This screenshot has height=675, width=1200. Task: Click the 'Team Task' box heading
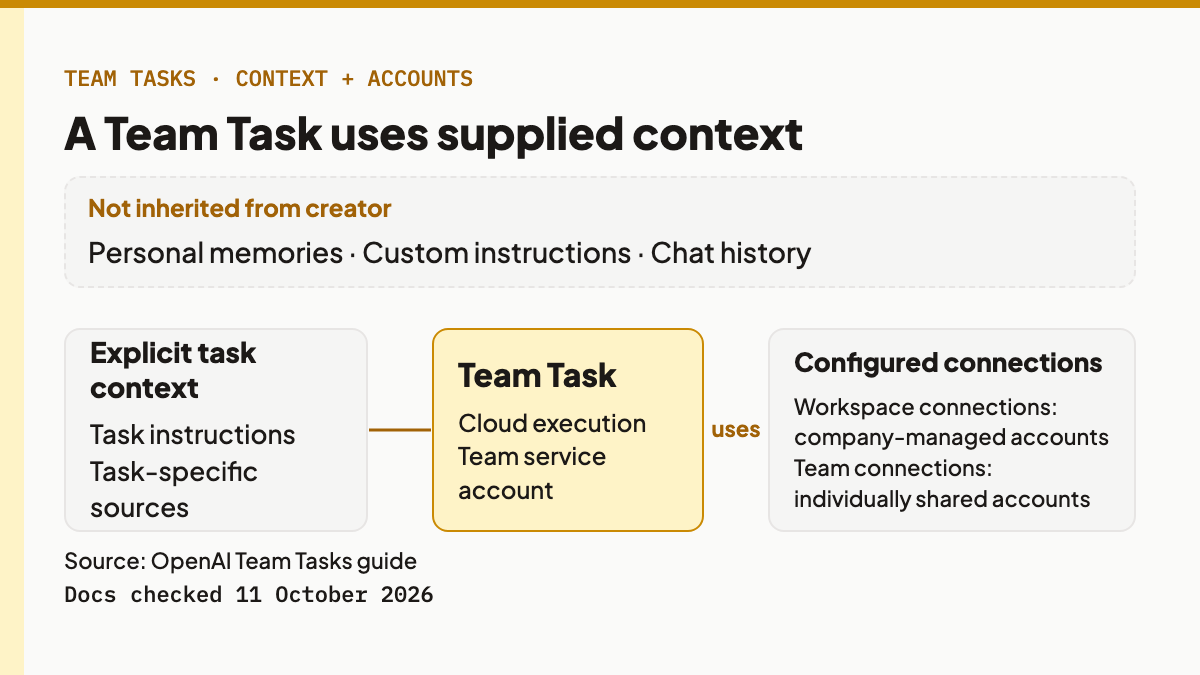(537, 376)
